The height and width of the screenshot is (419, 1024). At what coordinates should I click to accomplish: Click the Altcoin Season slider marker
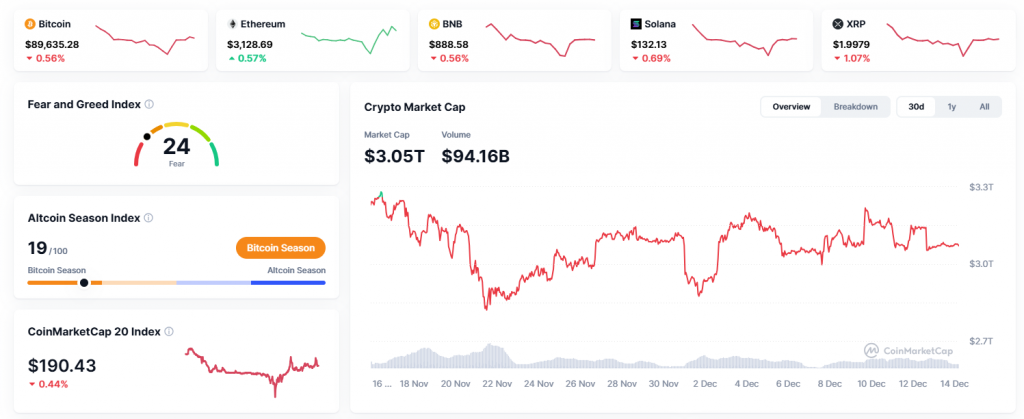tap(84, 282)
